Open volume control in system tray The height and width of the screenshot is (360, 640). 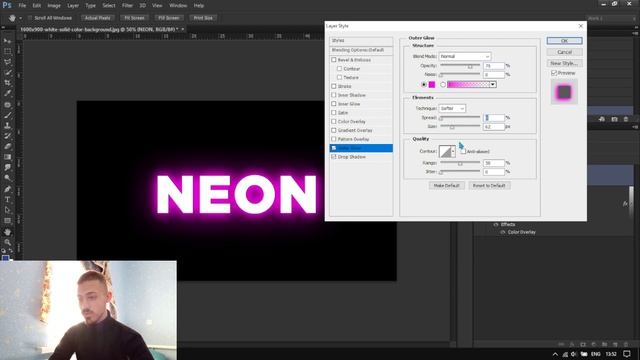(574, 354)
